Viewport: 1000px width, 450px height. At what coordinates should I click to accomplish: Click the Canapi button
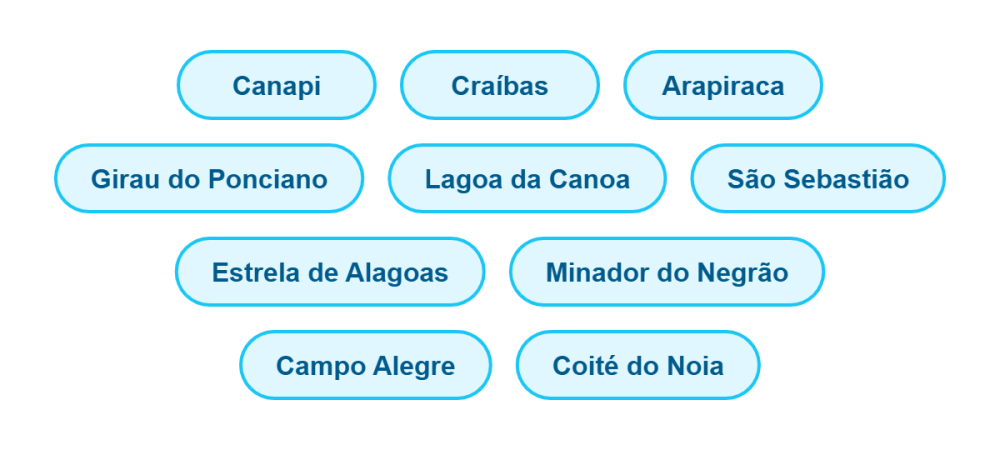coord(276,86)
